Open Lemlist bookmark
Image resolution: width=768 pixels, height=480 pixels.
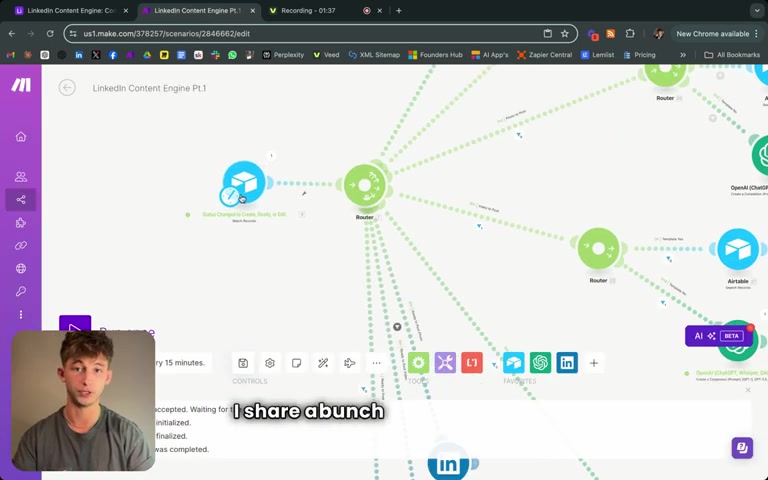coord(598,55)
